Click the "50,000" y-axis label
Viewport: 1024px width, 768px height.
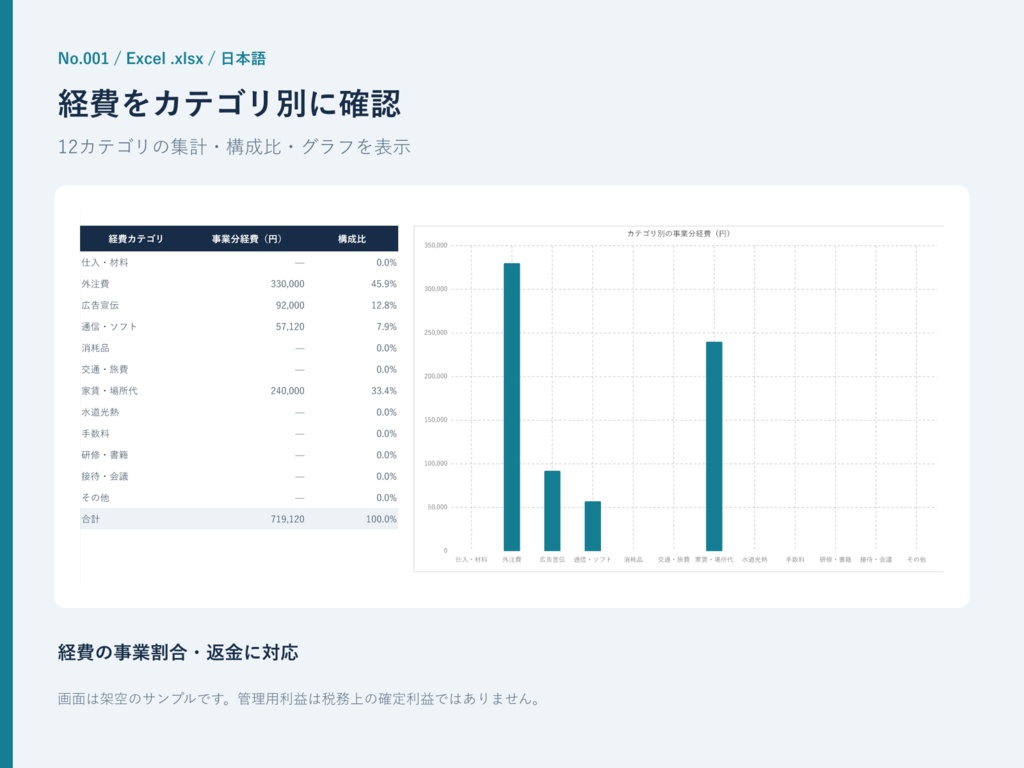coord(438,507)
